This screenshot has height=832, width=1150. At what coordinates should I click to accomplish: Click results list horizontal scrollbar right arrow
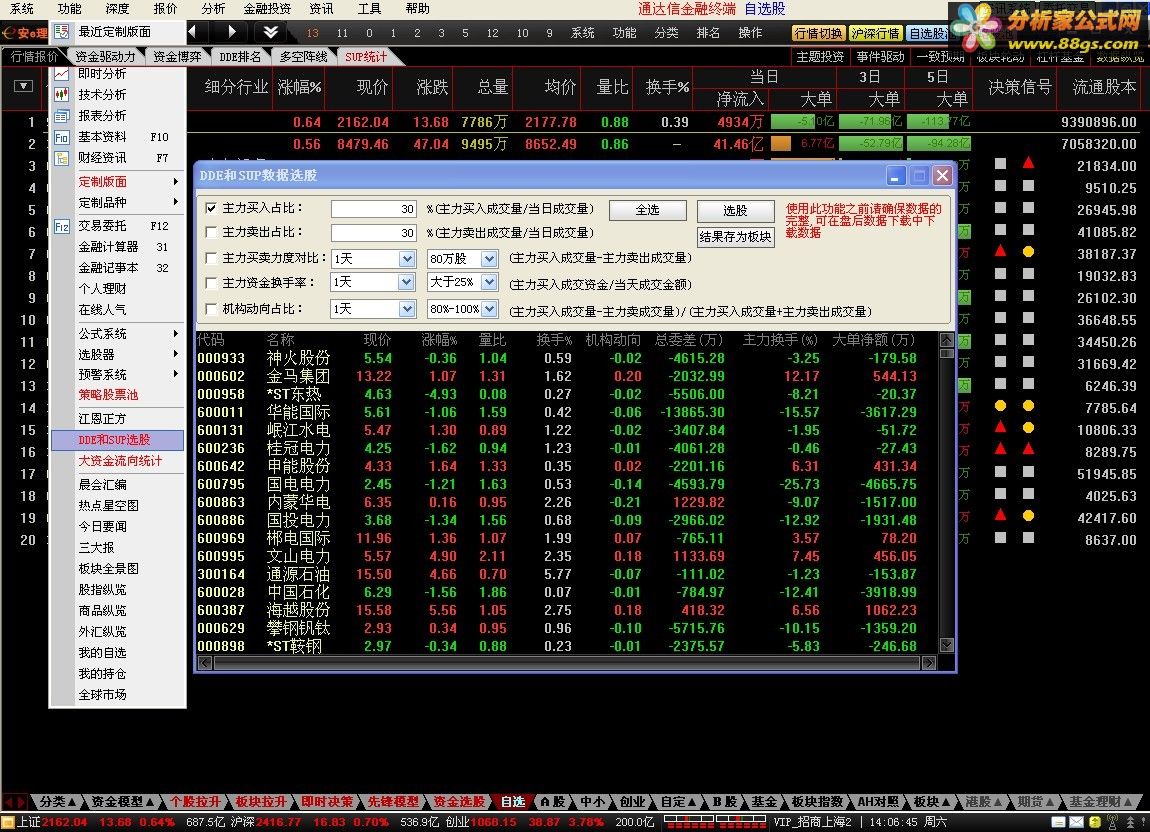pyautogui.click(x=929, y=663)
